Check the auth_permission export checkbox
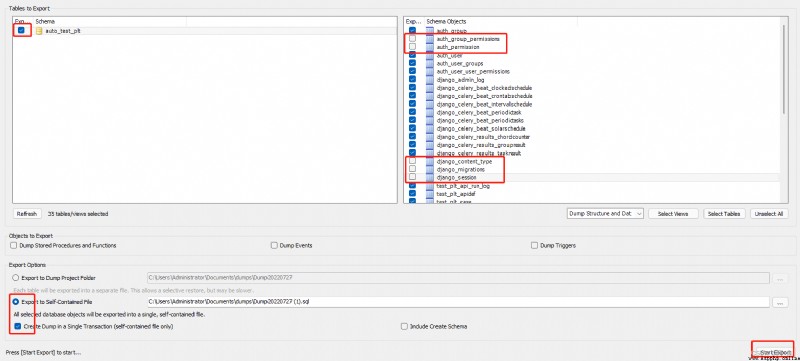The width and height of the screenshot is (800, 361). (x=412, y=47)
